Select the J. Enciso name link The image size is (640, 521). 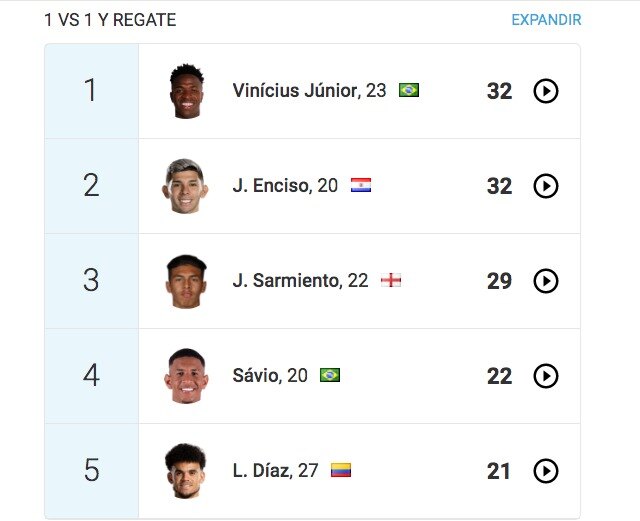(271, 185)
